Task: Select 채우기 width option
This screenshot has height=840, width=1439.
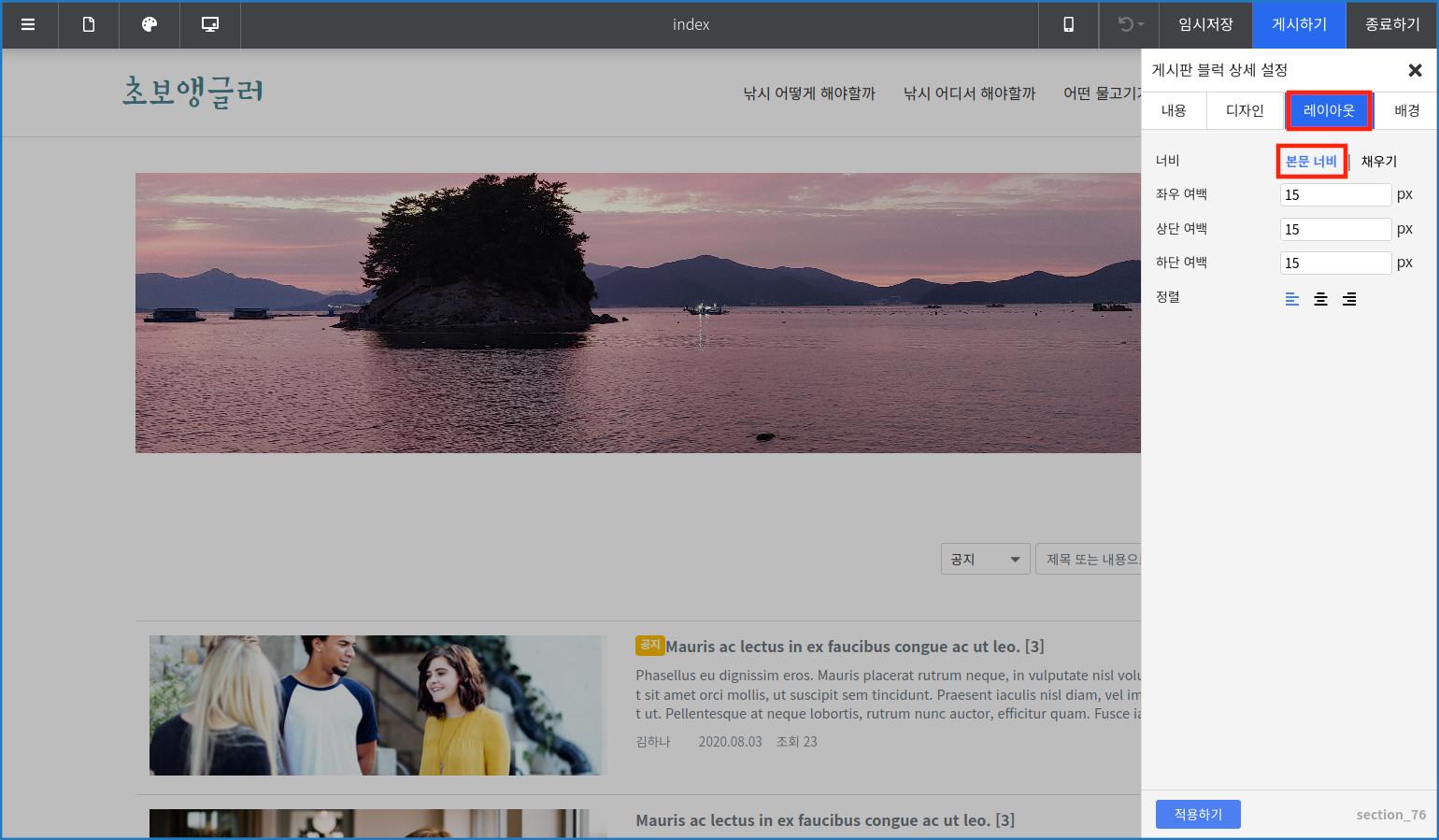Action: (1378, 162)
